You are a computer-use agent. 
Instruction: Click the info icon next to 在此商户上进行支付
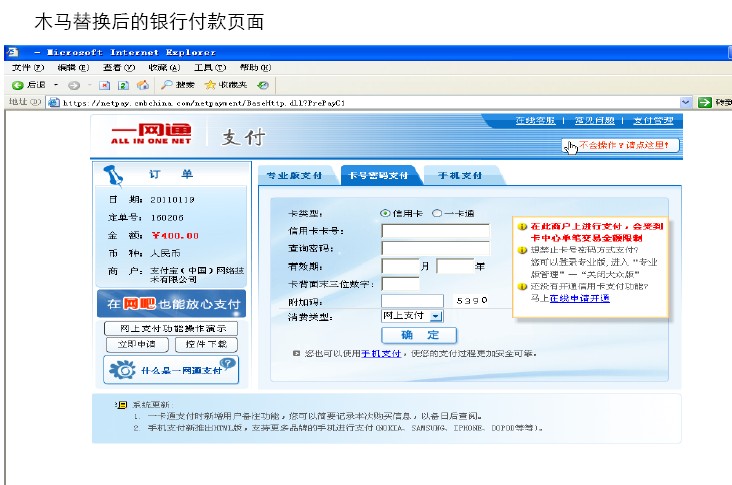(522, 227)
